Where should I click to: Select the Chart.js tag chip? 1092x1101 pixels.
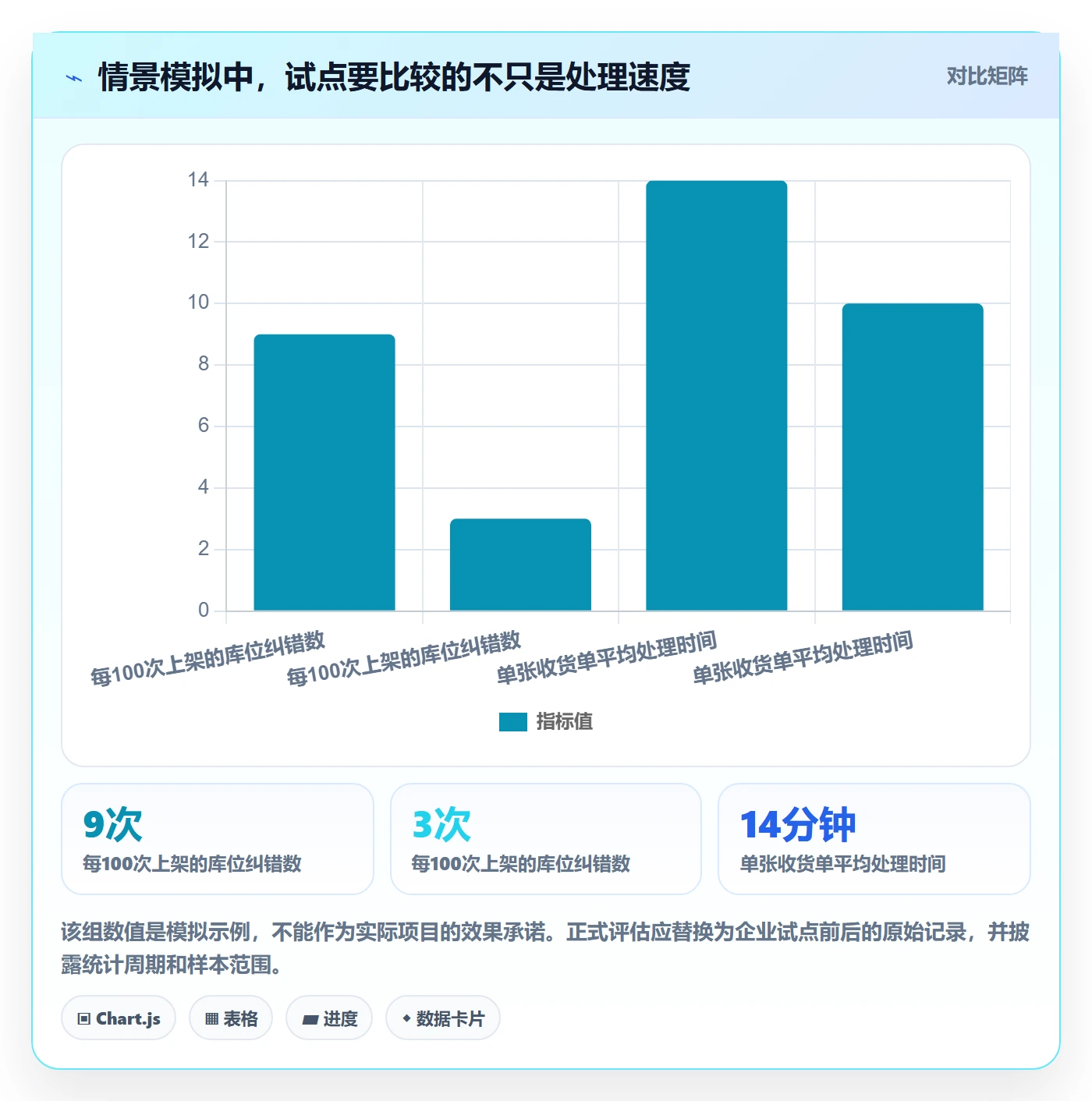[x=119, y=1018]
